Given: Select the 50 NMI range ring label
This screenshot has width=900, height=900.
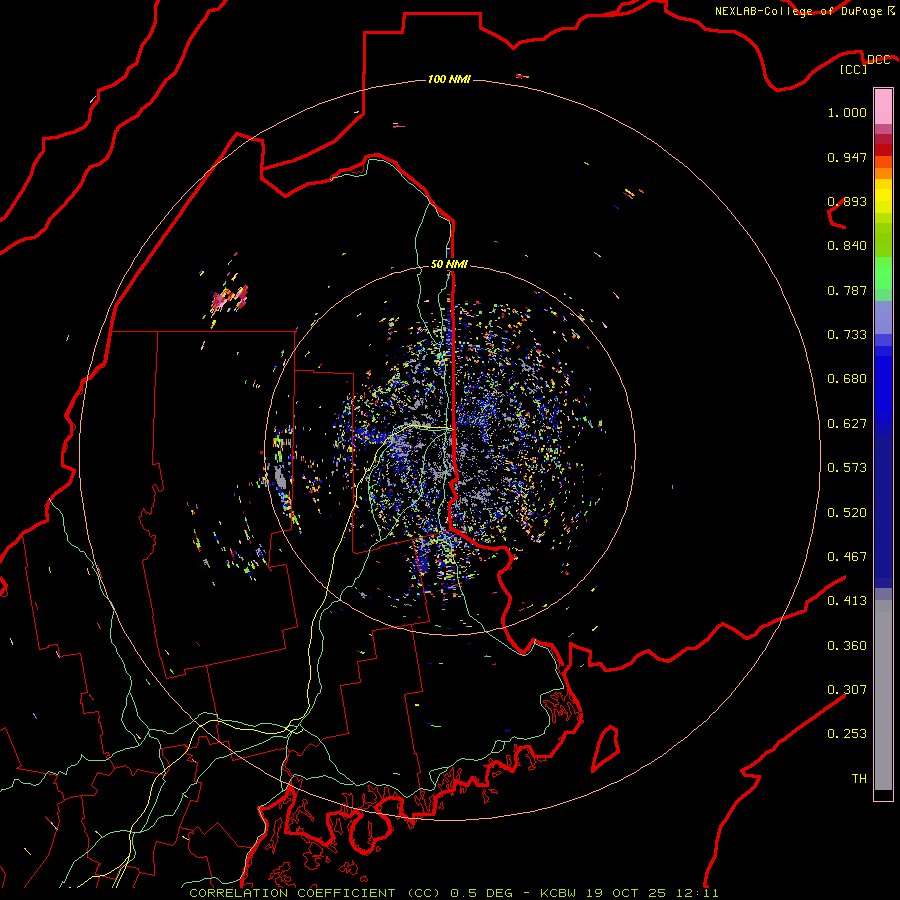Looking at the screenshot, I should click(x=449, y=264).
